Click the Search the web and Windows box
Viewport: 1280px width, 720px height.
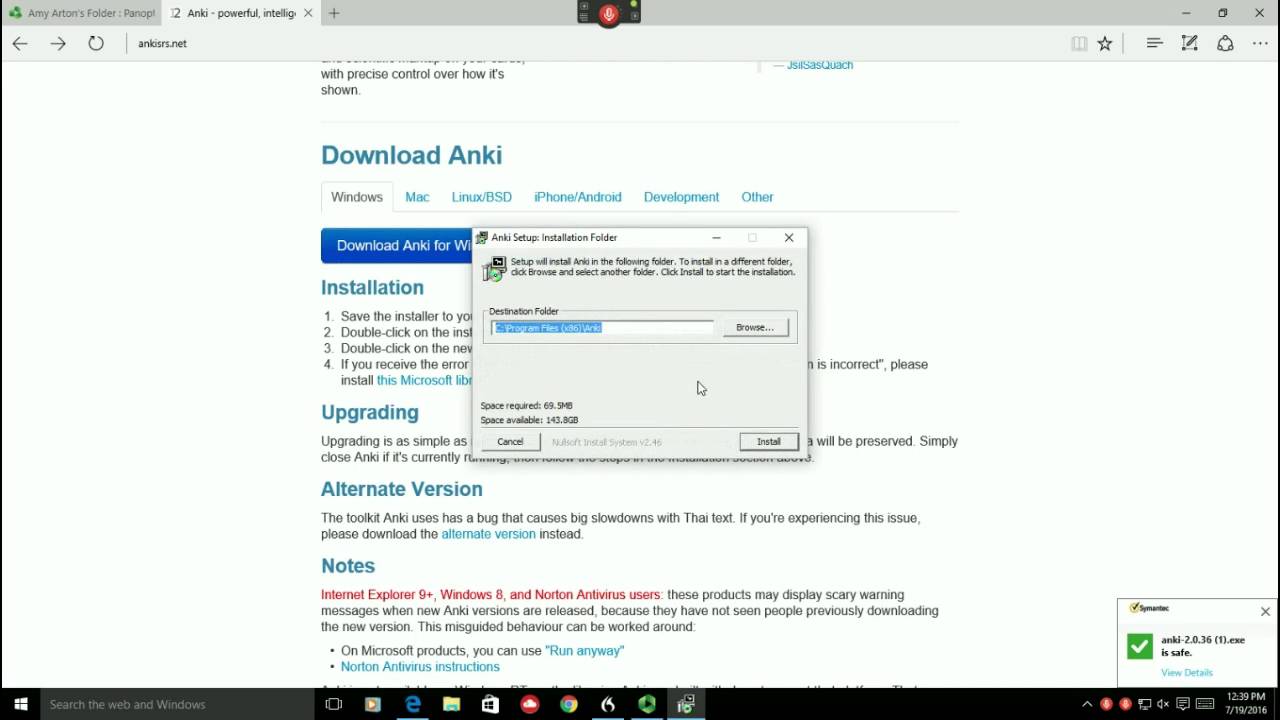click(x=176, y=704)
